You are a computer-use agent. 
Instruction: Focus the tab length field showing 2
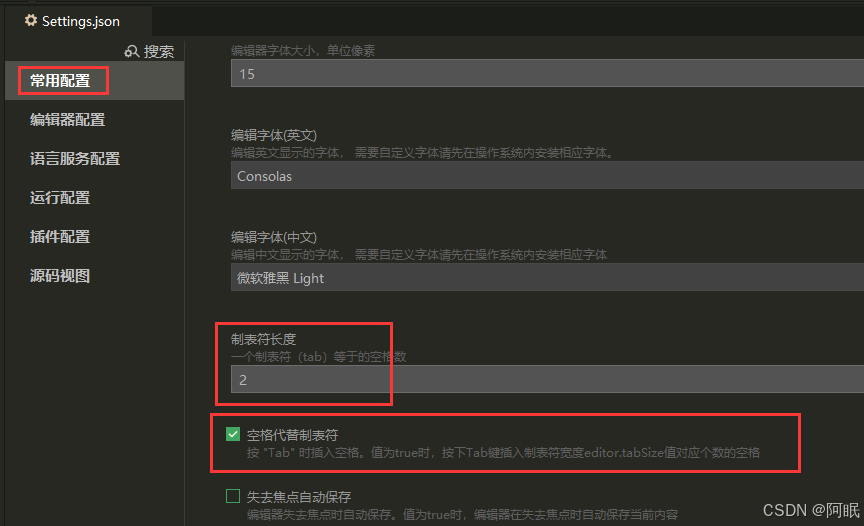[x=547, y=379]
